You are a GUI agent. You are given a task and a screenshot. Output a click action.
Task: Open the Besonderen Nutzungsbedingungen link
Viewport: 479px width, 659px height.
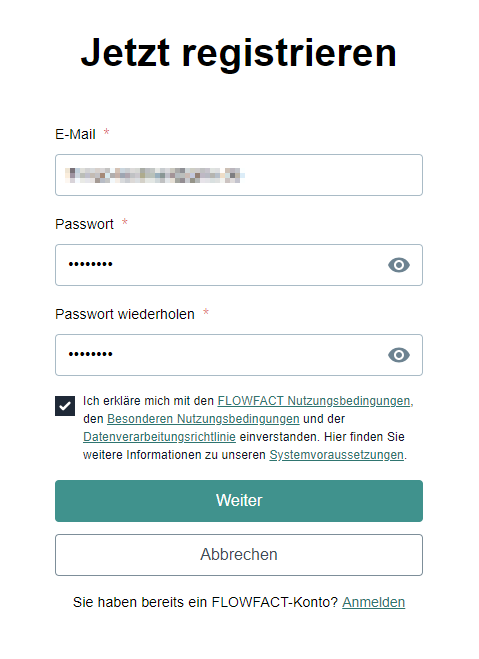click(203, 419)
